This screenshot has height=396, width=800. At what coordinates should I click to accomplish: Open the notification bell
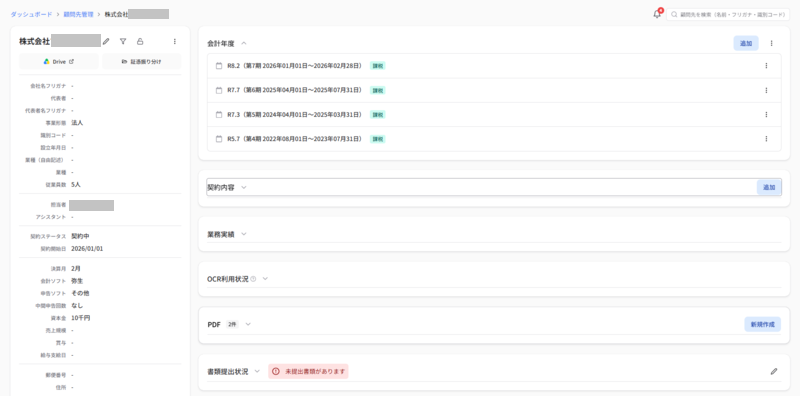click(x=657, y=14)
